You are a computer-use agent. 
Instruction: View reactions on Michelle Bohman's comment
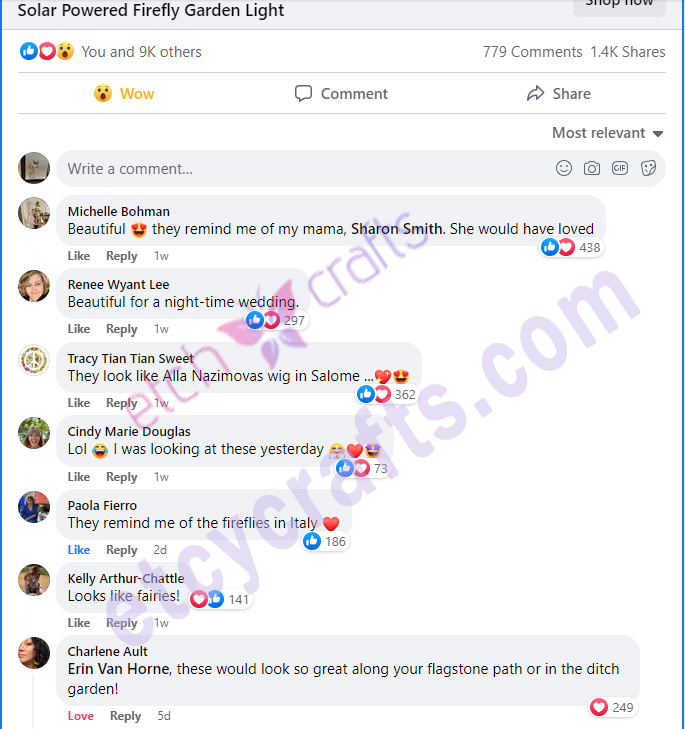572,247
